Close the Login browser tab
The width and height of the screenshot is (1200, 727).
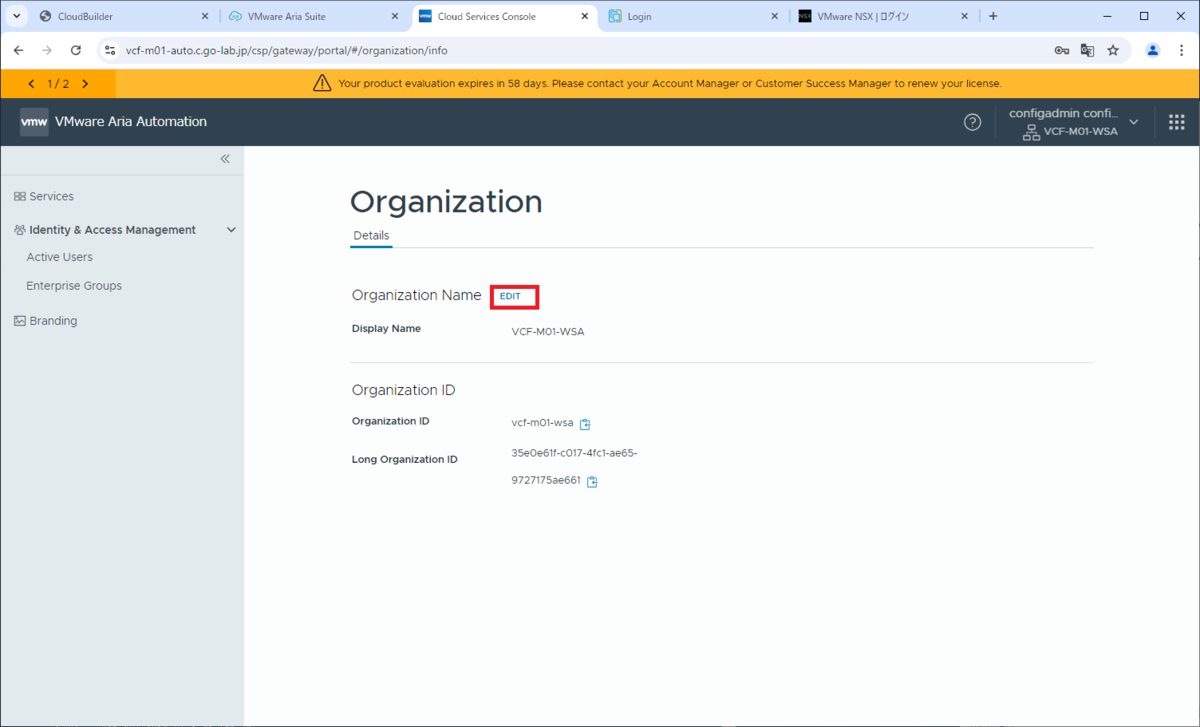[x=774, y=17]
